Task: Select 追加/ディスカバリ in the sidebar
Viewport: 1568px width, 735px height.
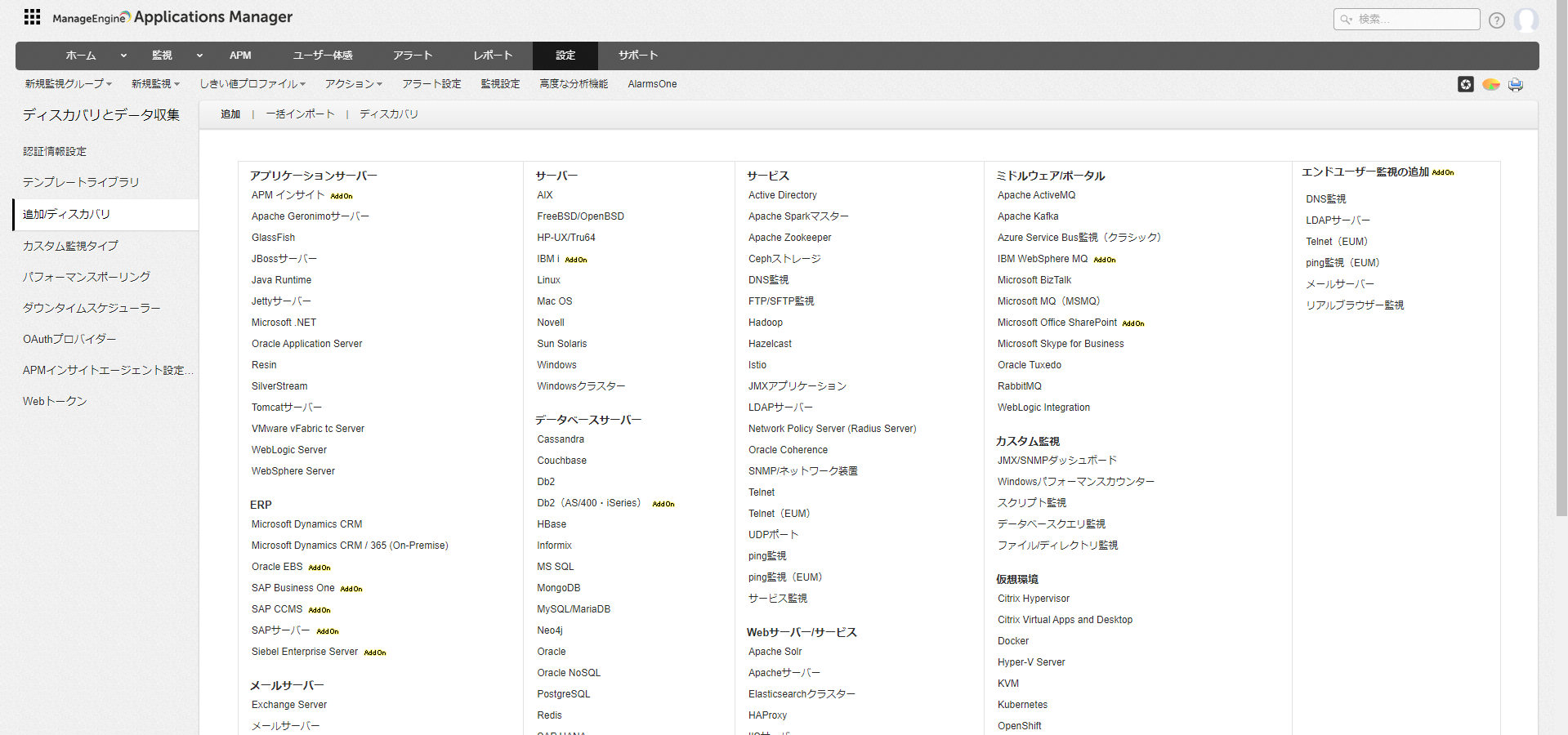Action: click(x=105, y=214)
